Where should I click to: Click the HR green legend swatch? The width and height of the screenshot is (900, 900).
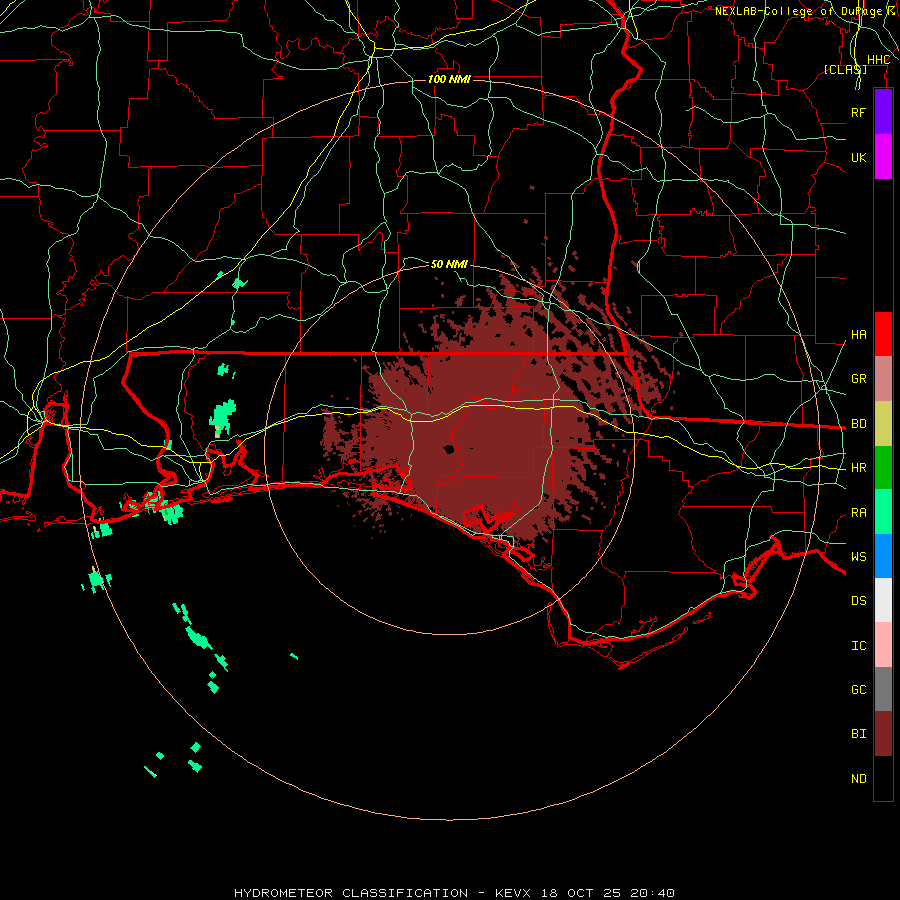click(x=883, y=468)
